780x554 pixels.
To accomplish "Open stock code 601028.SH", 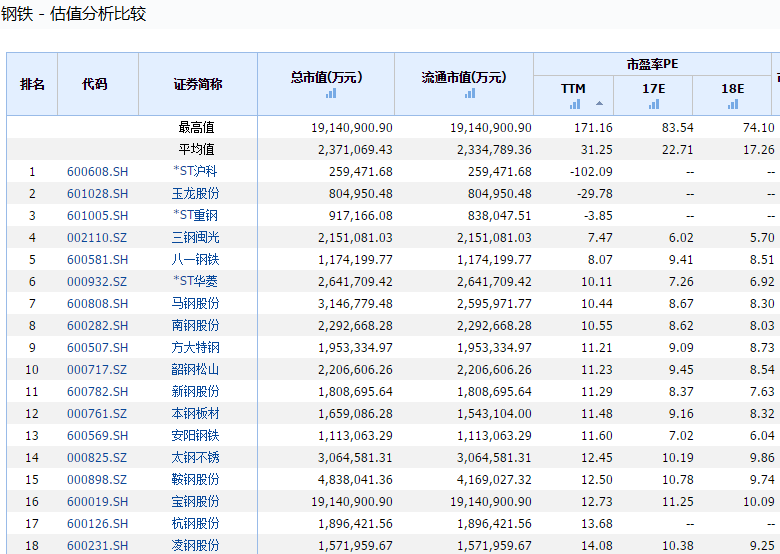I will [x=98, y=193].
